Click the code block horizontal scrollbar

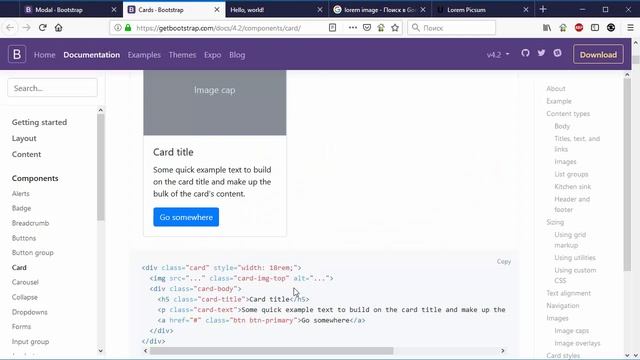(x=271, y=351)
